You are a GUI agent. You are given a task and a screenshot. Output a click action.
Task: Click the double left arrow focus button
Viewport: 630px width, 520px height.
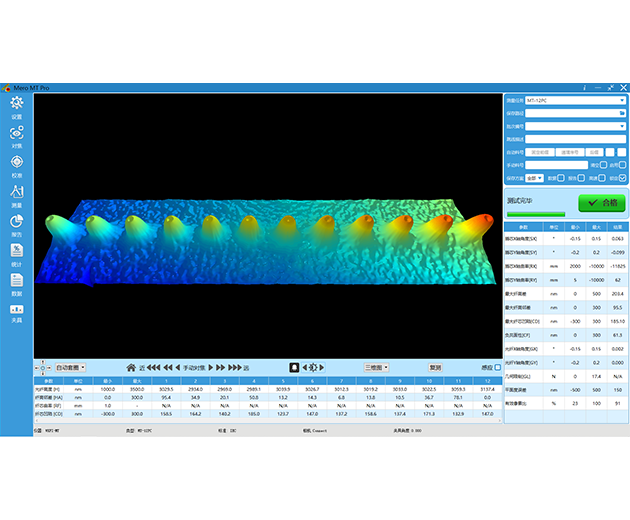point(168,368)
